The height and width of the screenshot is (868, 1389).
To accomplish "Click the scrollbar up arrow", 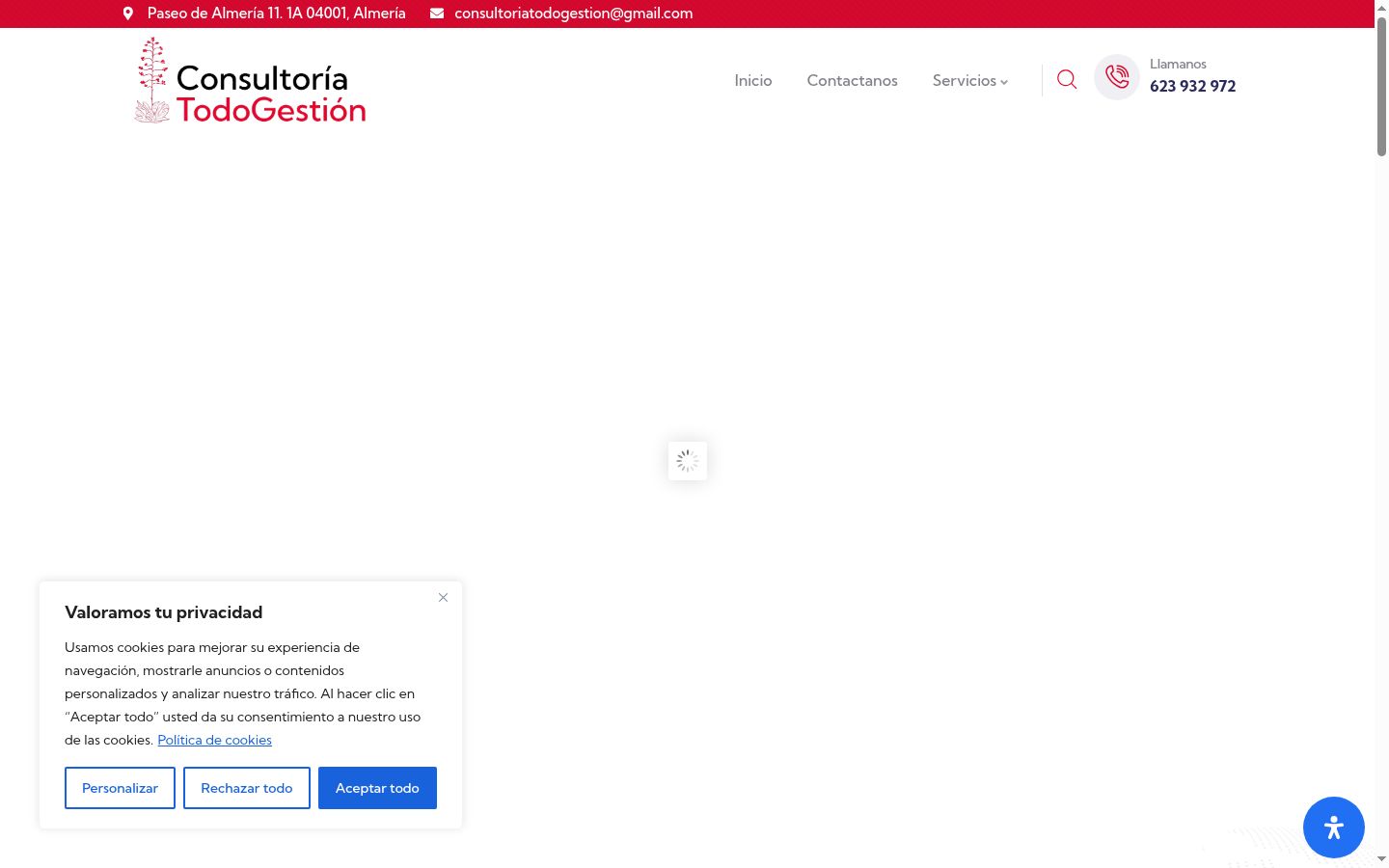I will [1381, 7].
